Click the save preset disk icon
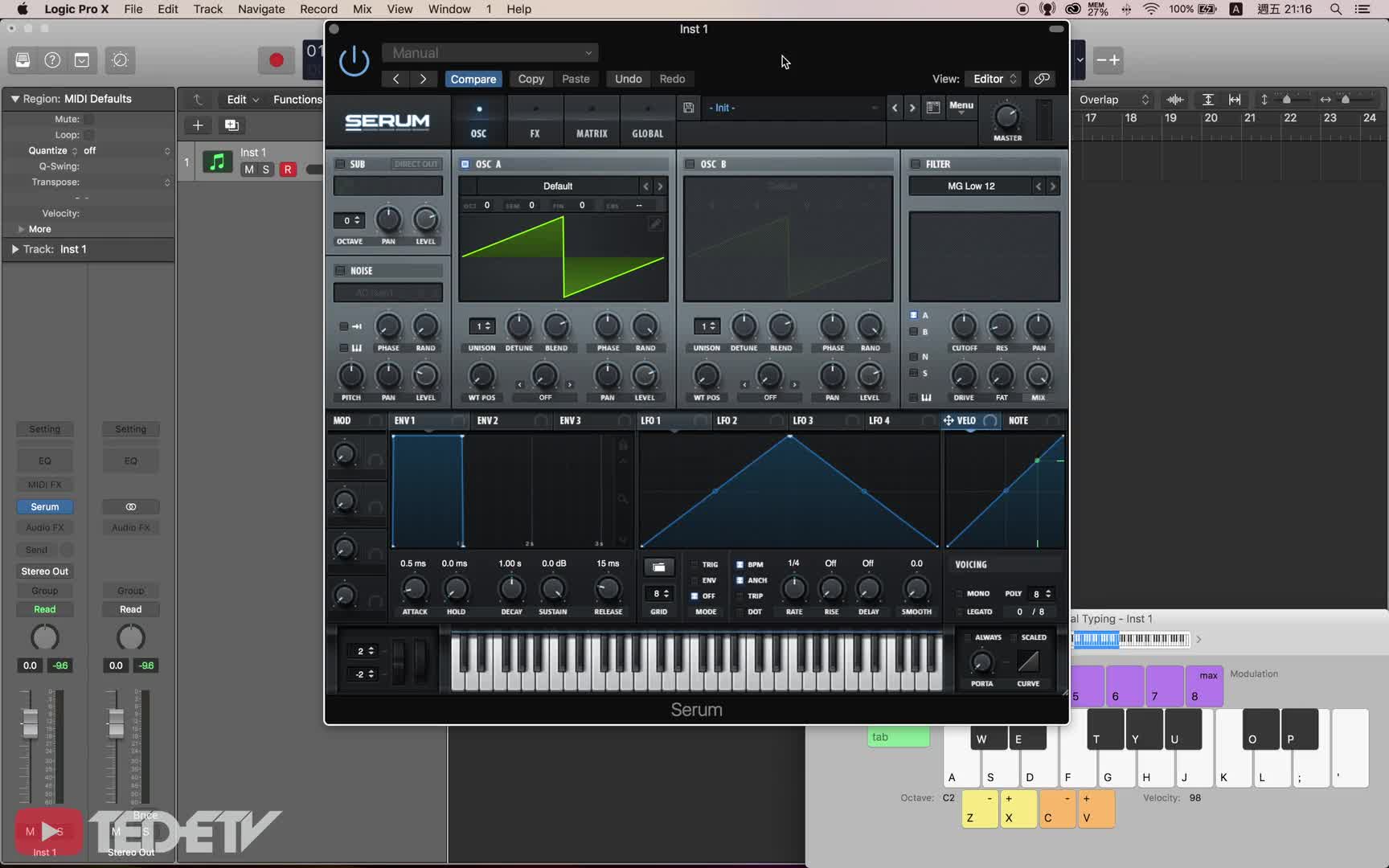 (x=688, y=108)
